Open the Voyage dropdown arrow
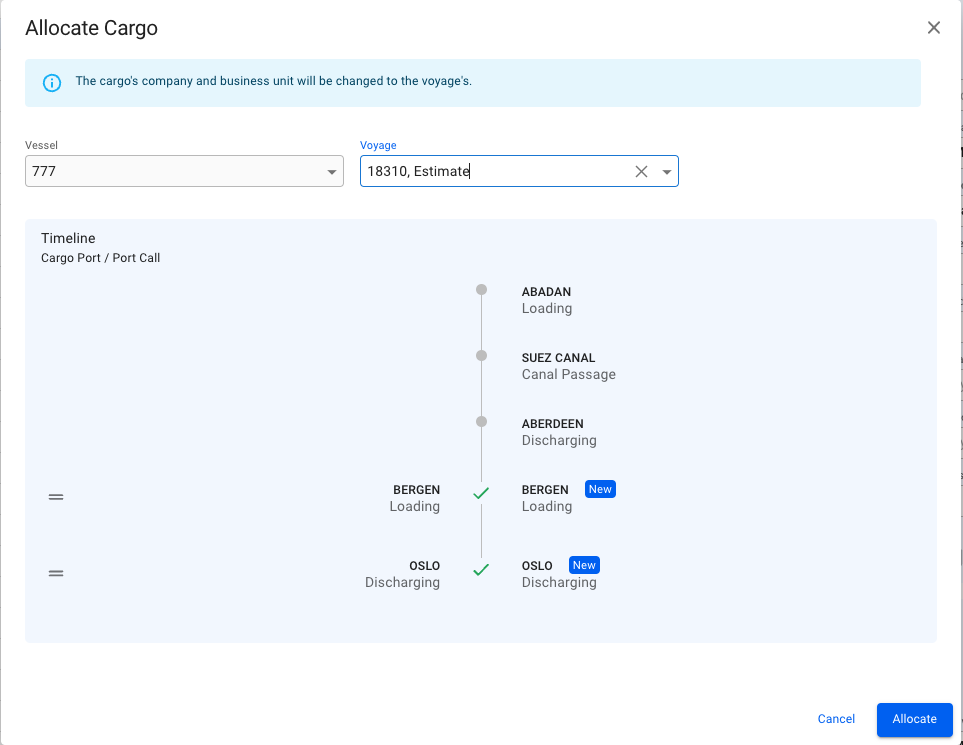This screenshot has width=963, height=745. [667, 172]
